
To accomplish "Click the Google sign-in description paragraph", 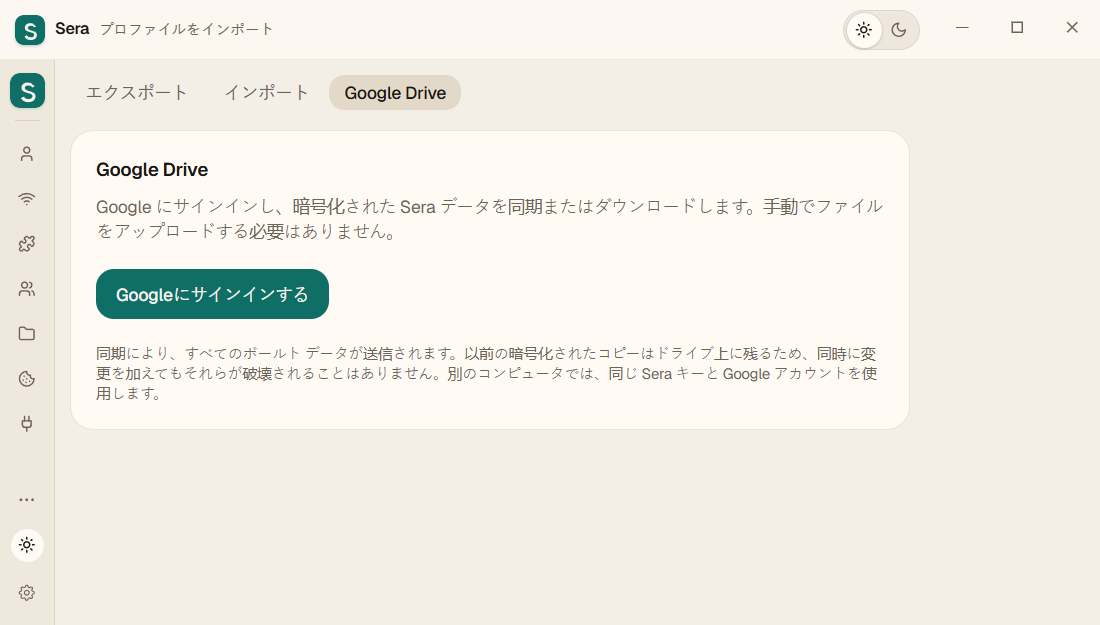I will point(490,219).
